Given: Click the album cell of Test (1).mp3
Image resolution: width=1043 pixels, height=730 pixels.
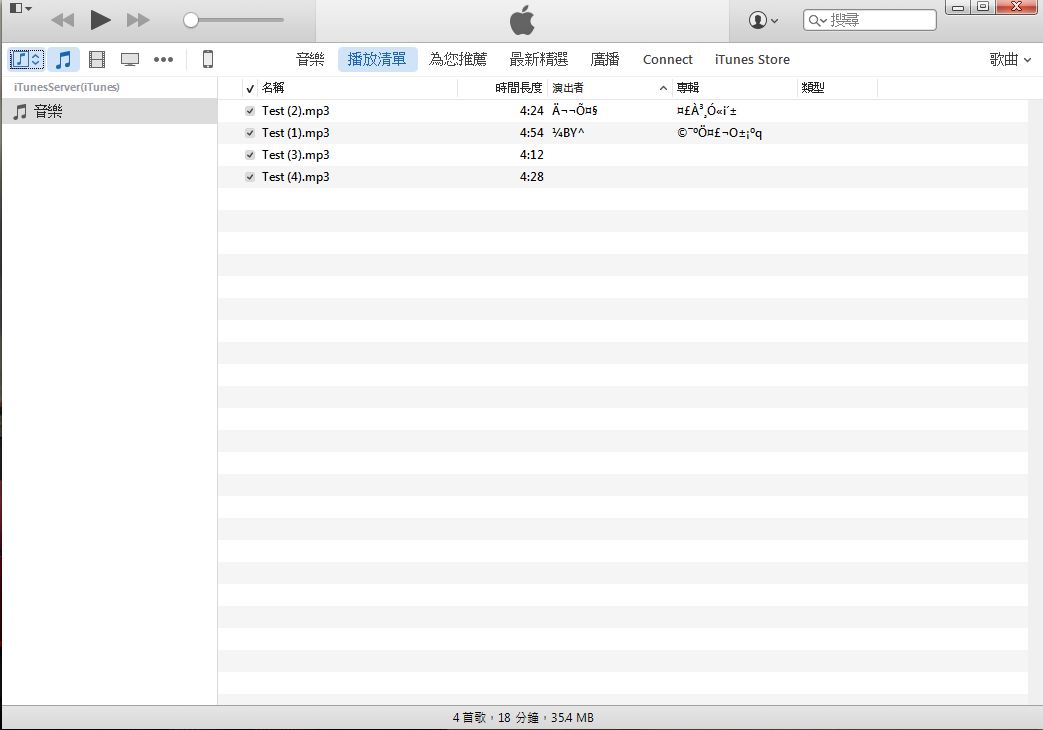Looking at the screenshot, I should [720, 133].
